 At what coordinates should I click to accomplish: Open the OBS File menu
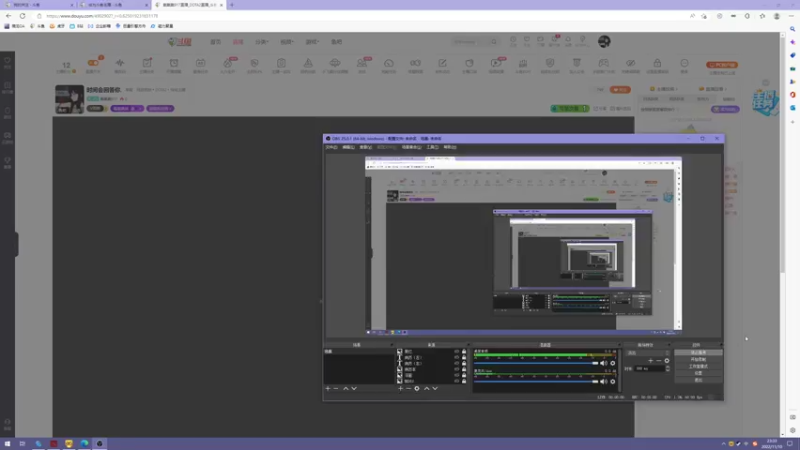pos(332,147)
